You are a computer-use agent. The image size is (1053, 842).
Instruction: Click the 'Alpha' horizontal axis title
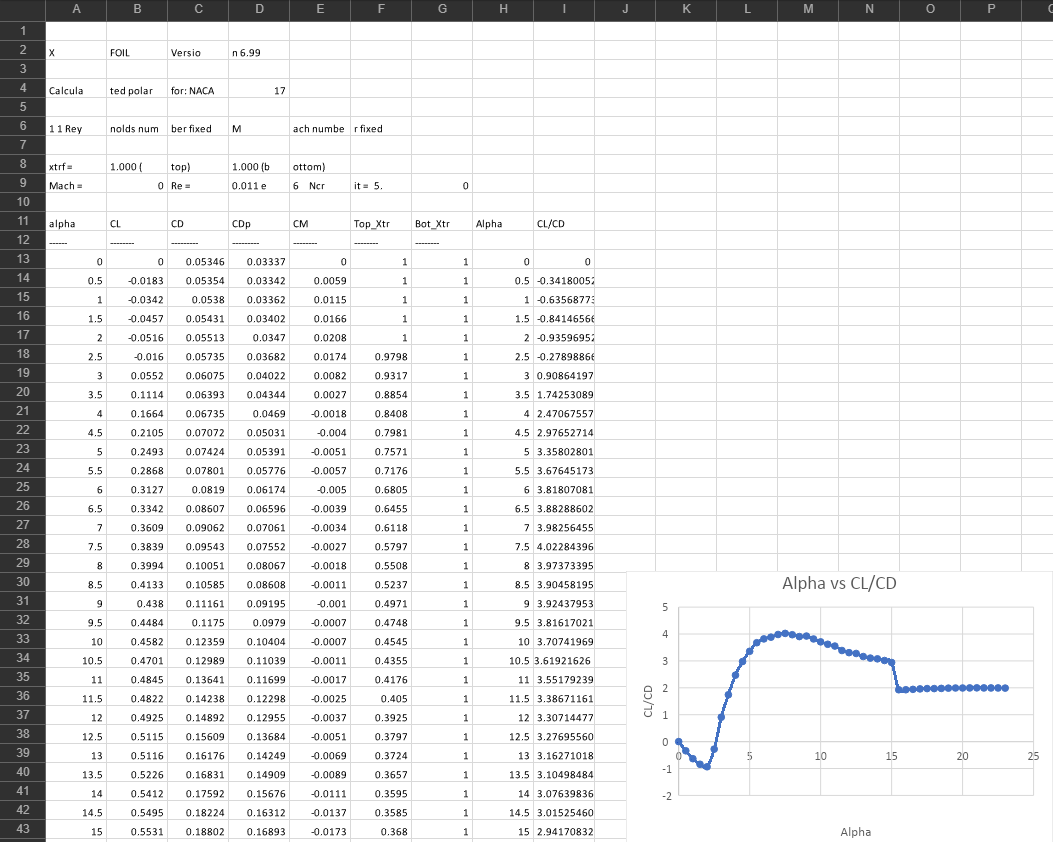point(855,831)
